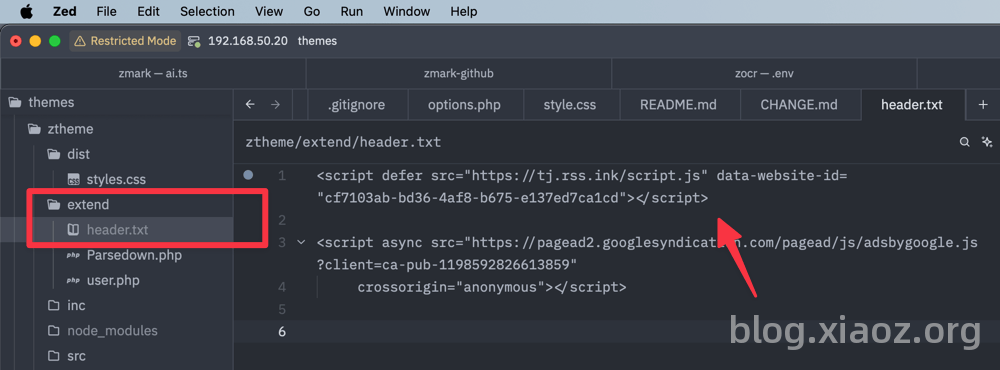Collapse the dist folder
1000x370 pixels.
[117, 154]
